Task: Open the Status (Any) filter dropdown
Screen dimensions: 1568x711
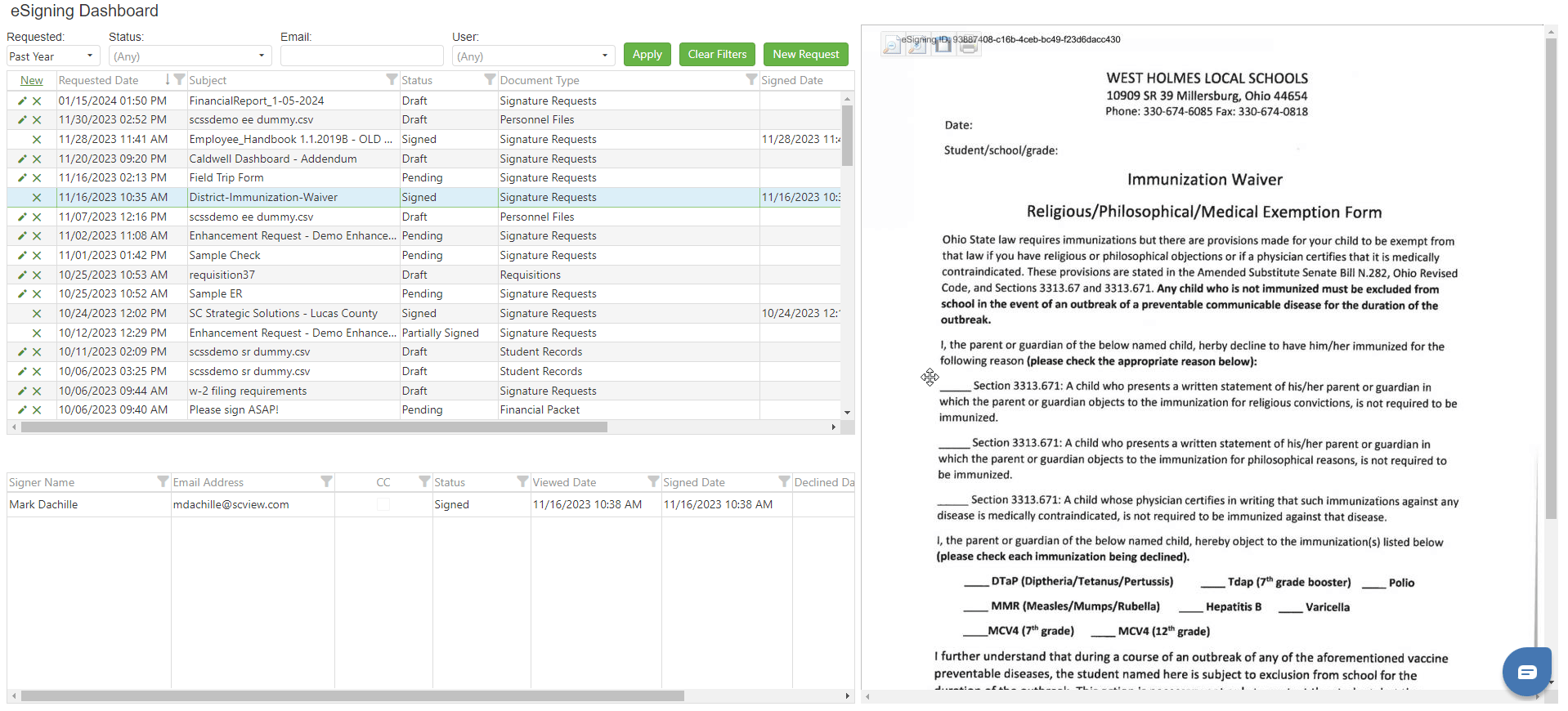Action: point(190,56)
